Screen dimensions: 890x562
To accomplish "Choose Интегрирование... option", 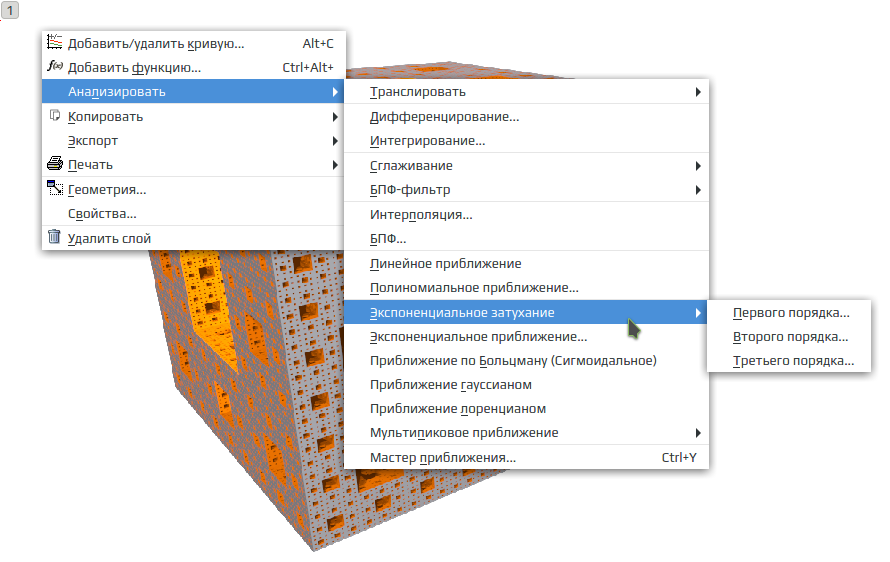I will tap(527, 140).
